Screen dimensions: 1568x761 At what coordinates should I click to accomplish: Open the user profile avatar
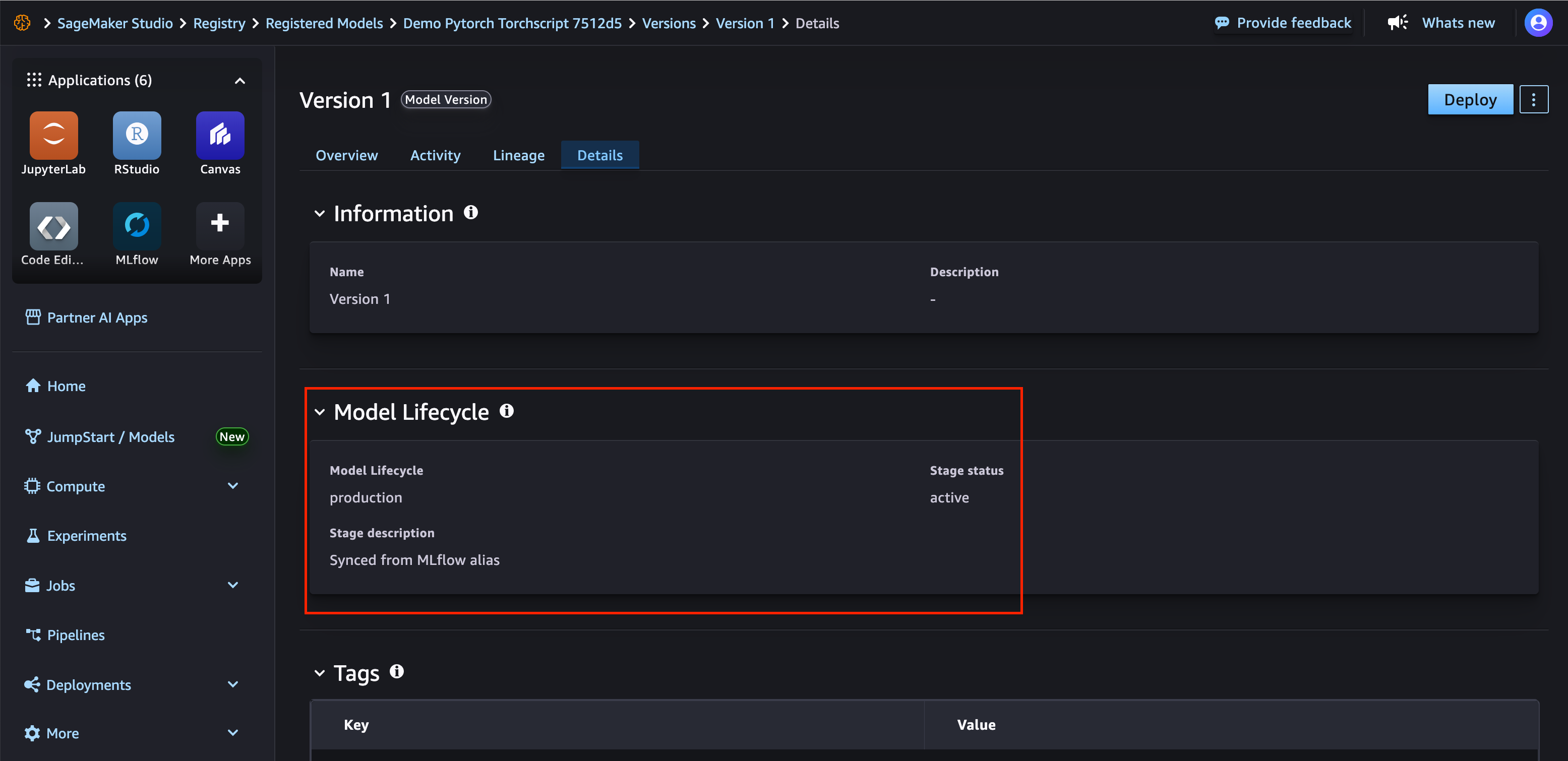tap(1538, 23)
